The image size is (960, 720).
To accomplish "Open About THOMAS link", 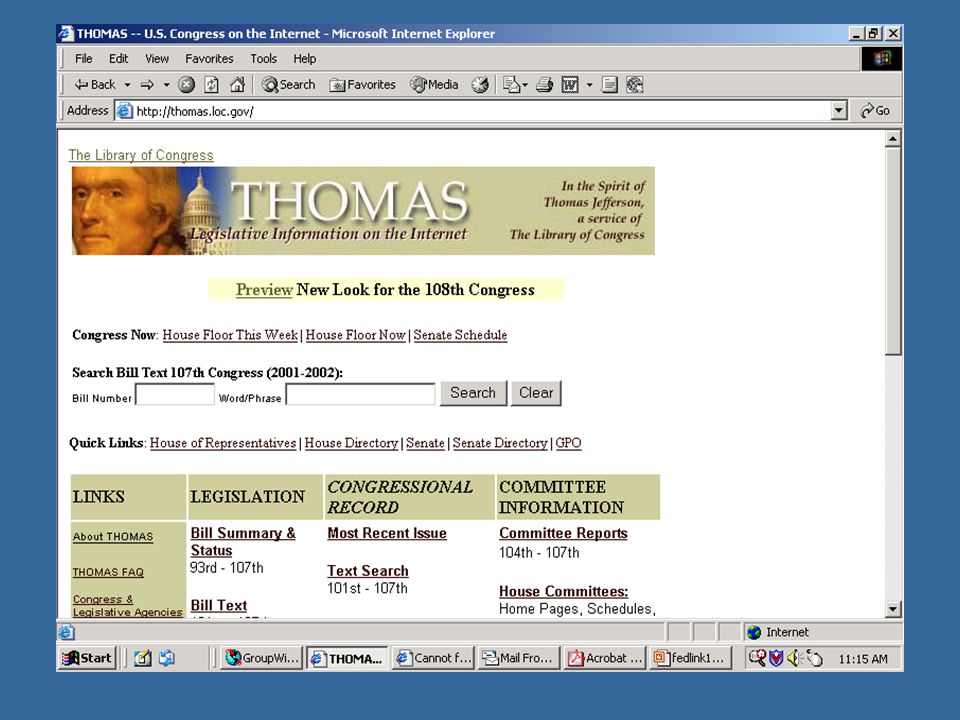I will [x=113, y=537].
